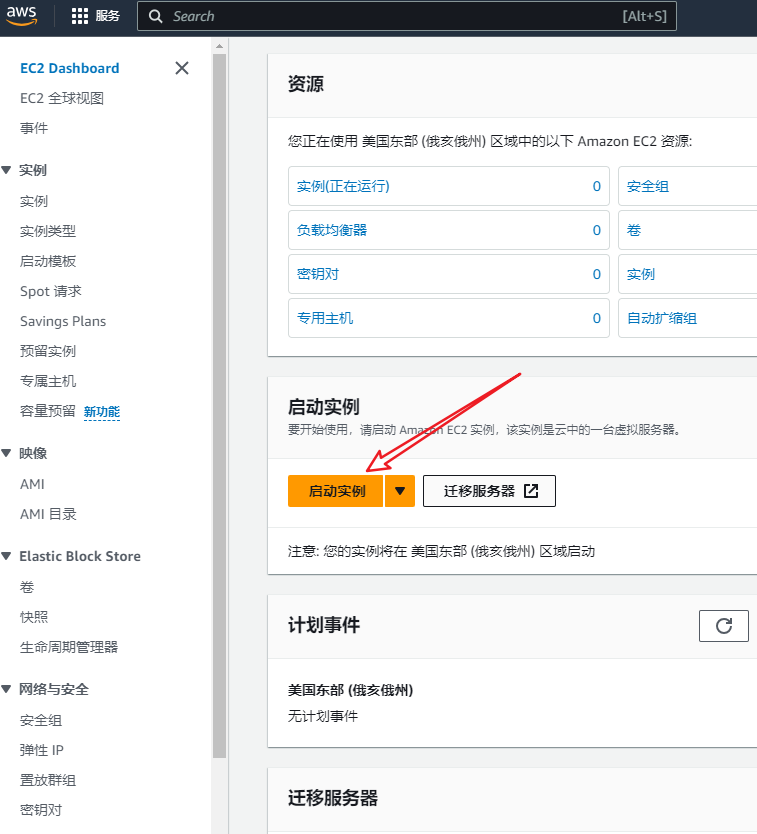The width and height of the screenshot is (757, 834).
Task: Click the sidebar vertical scrollbar
Action: pyautogui.click(x=219, y=406)
